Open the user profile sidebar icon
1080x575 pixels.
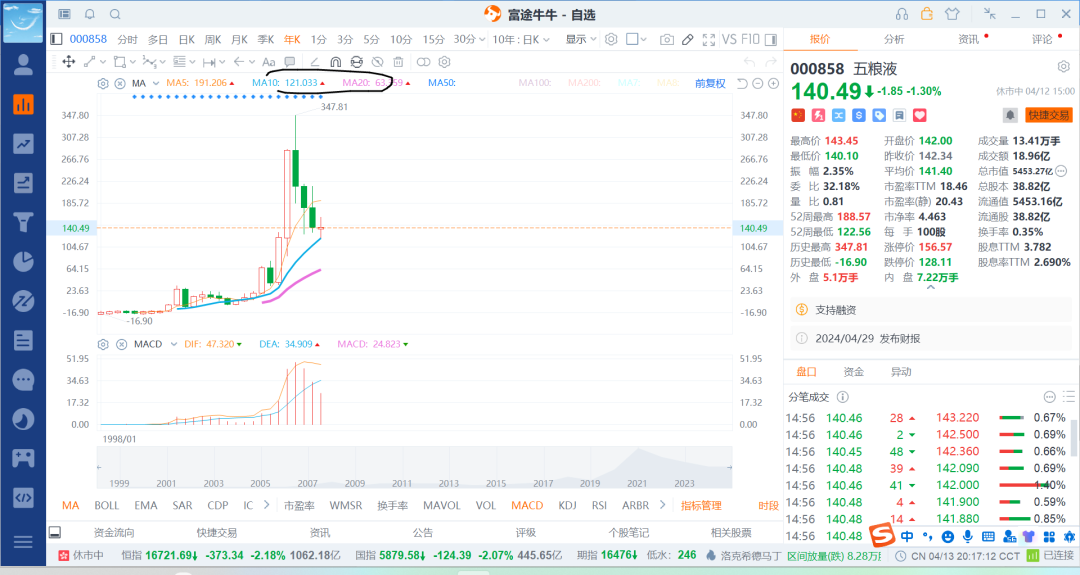(23, 65)
